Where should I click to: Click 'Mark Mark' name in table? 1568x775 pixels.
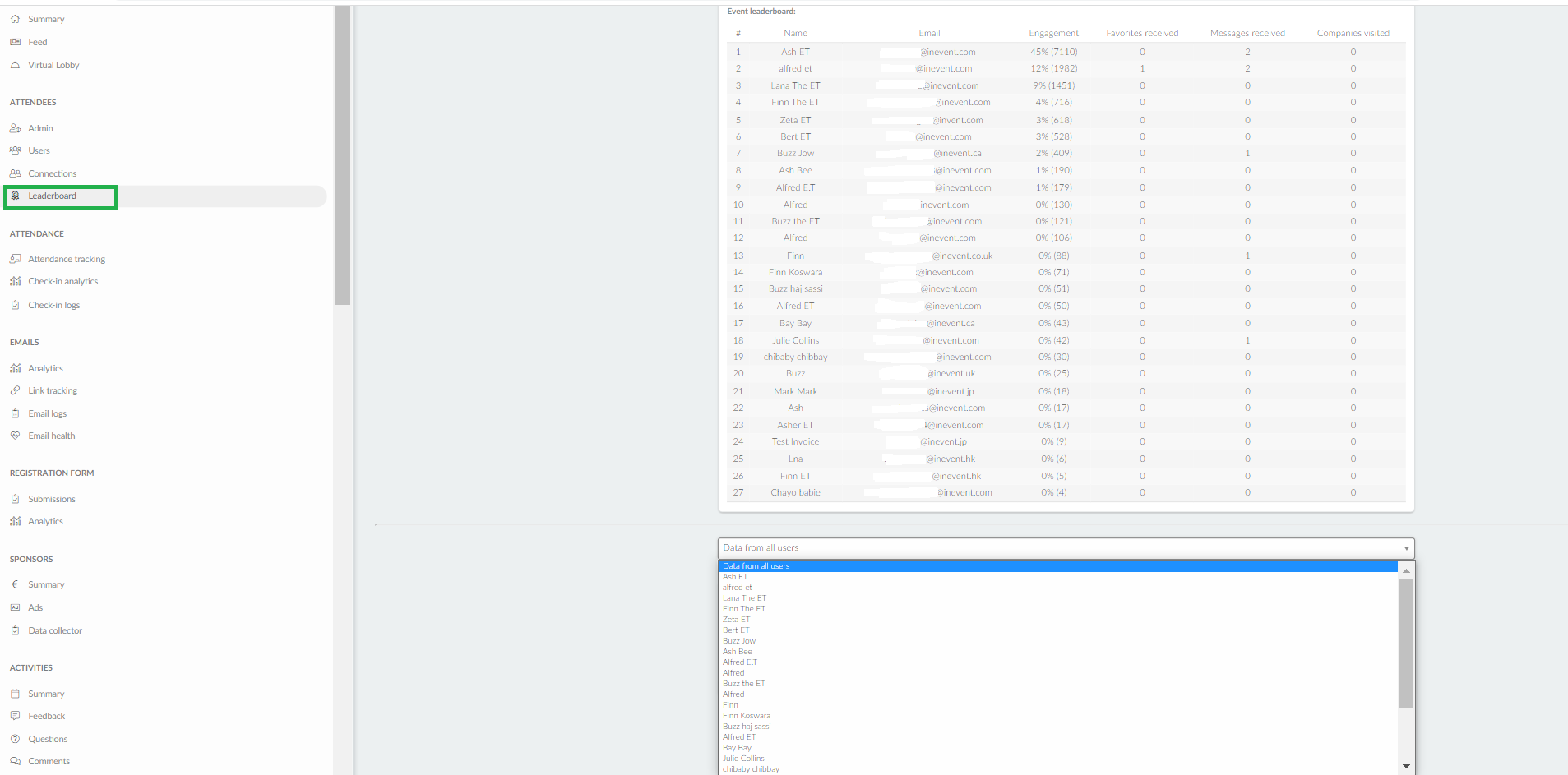click(x=795, y=391)
